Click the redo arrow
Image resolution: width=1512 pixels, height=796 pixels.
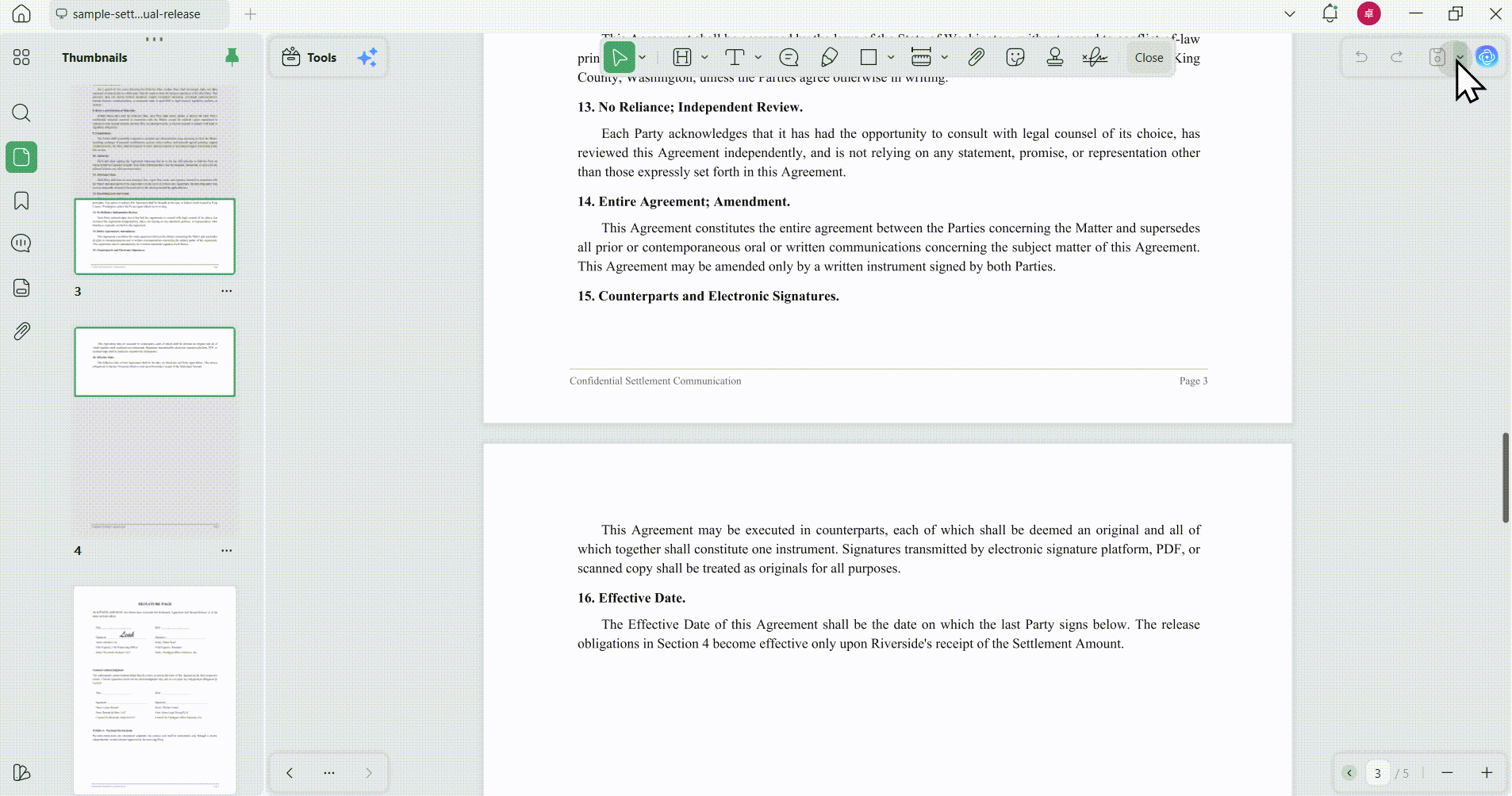click(x=1397, y=57)
